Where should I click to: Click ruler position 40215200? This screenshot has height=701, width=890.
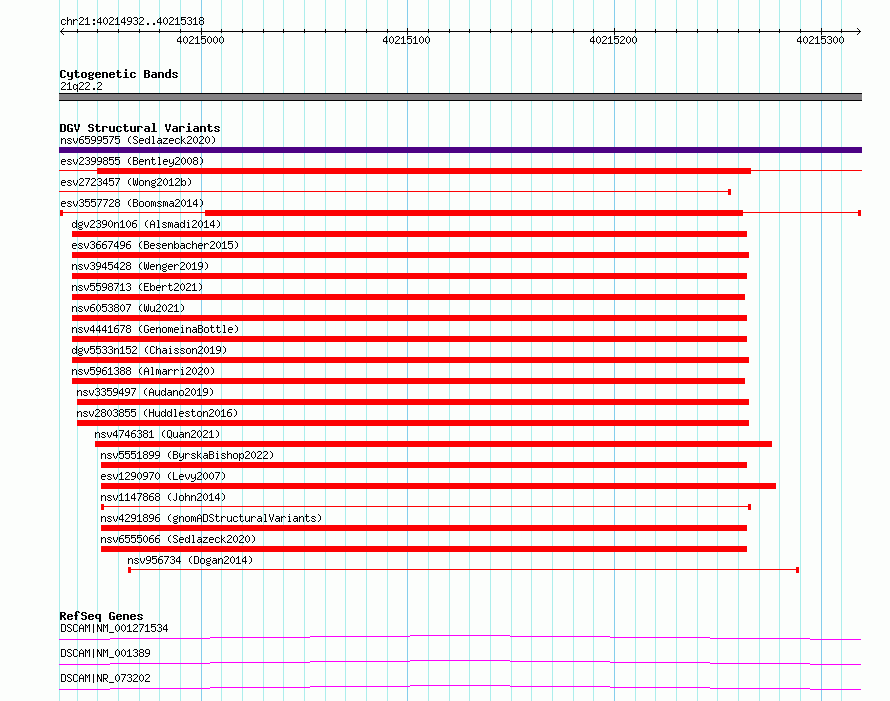(x=614, y=40)
